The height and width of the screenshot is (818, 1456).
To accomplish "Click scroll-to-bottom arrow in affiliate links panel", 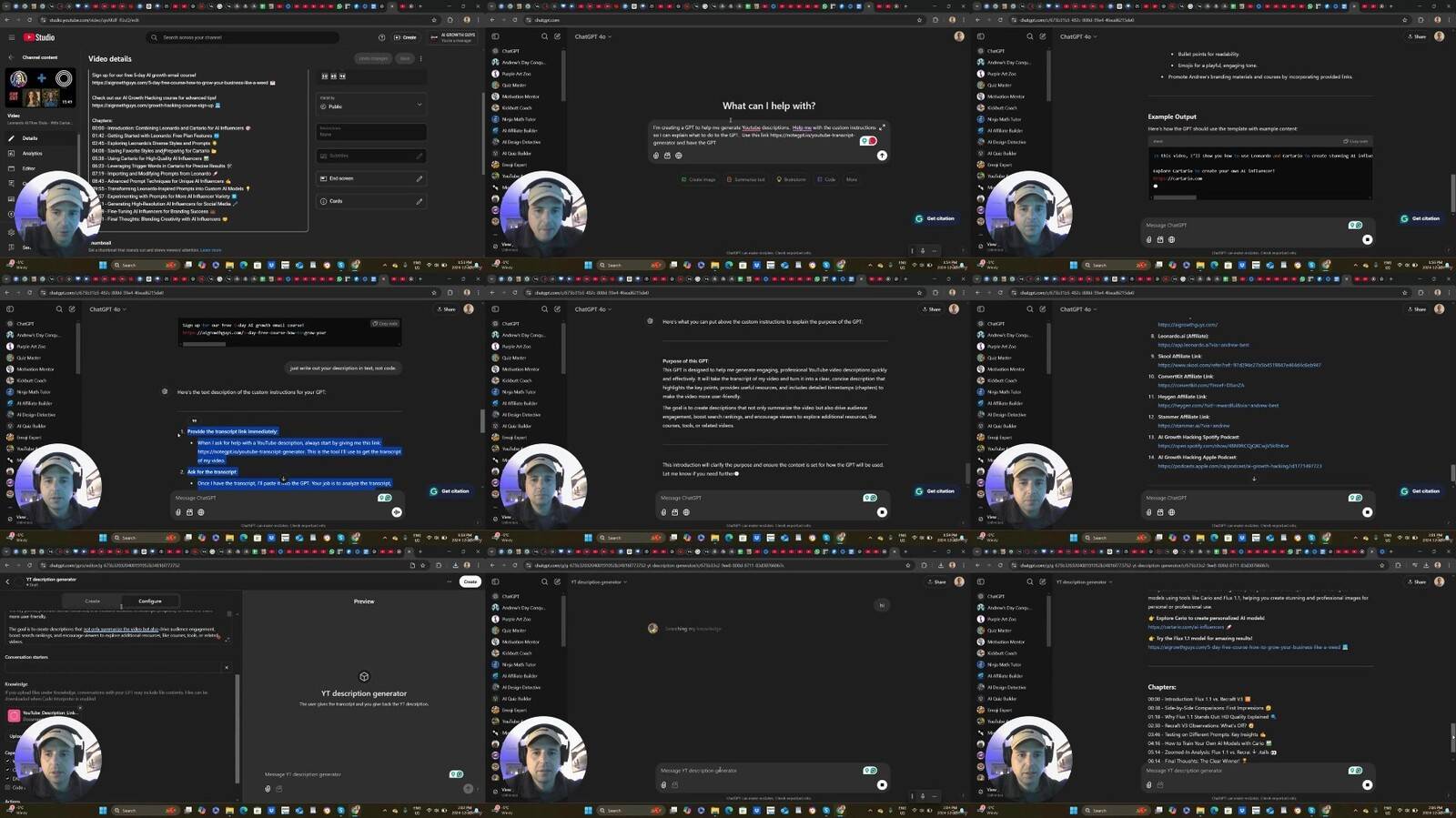I will 1254,479.
